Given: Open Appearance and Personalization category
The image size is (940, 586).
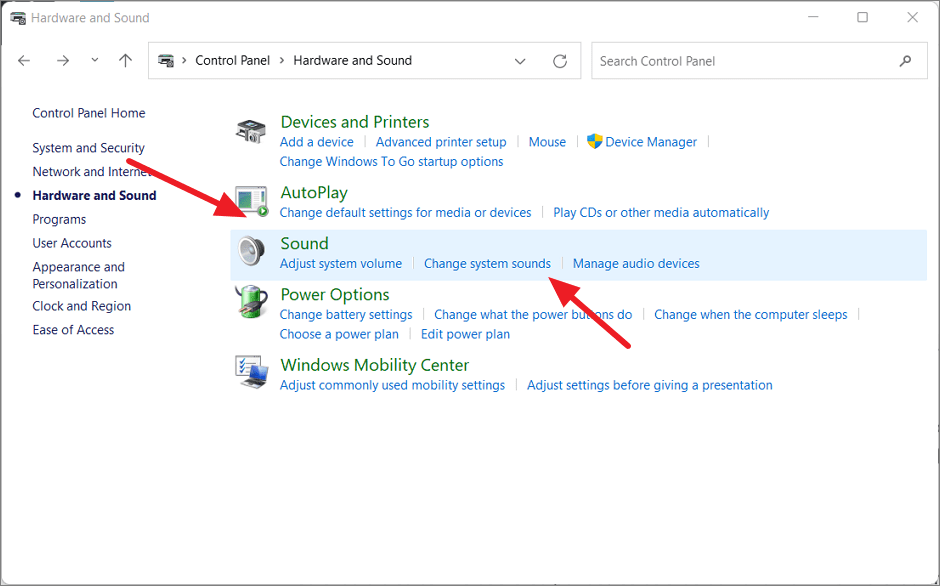Looking at the screenshot, I should [79, 275].
